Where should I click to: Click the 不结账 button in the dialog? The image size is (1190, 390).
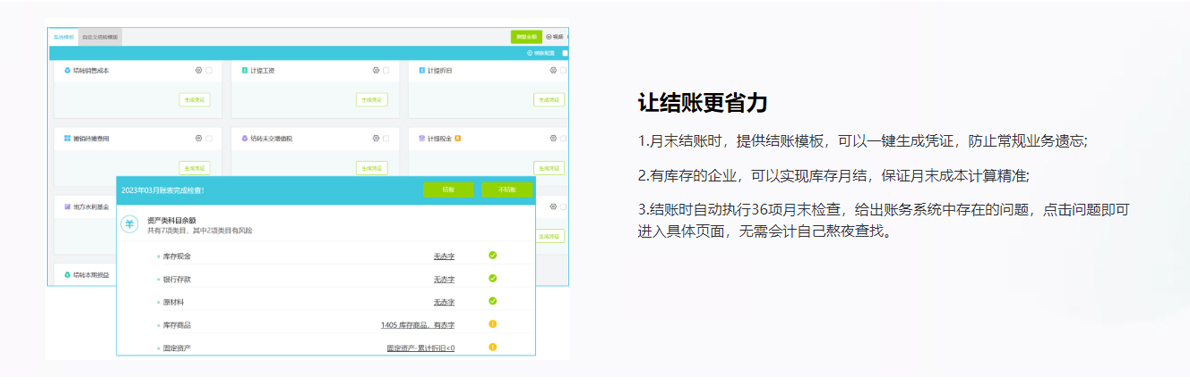(x=507, y=190)
